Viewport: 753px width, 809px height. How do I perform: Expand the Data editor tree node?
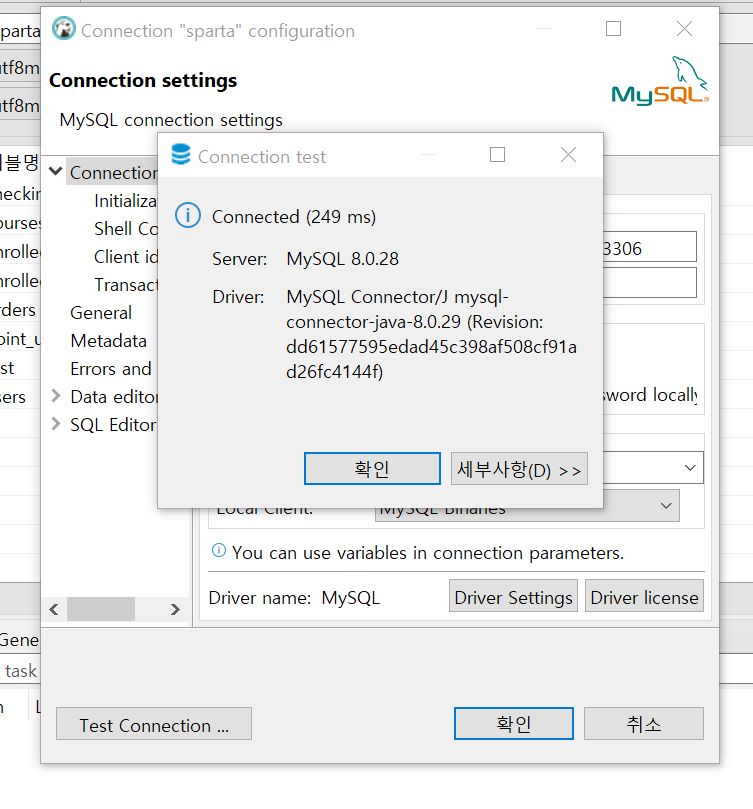56,396
